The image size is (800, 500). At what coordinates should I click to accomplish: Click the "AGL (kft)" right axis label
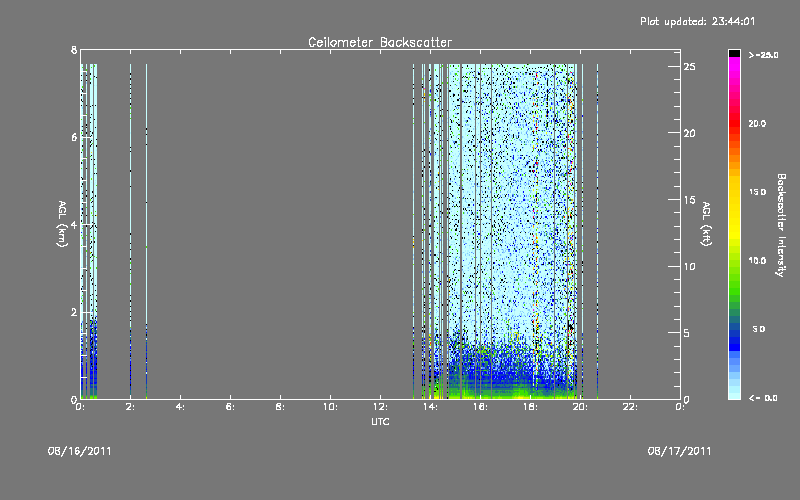706,224
